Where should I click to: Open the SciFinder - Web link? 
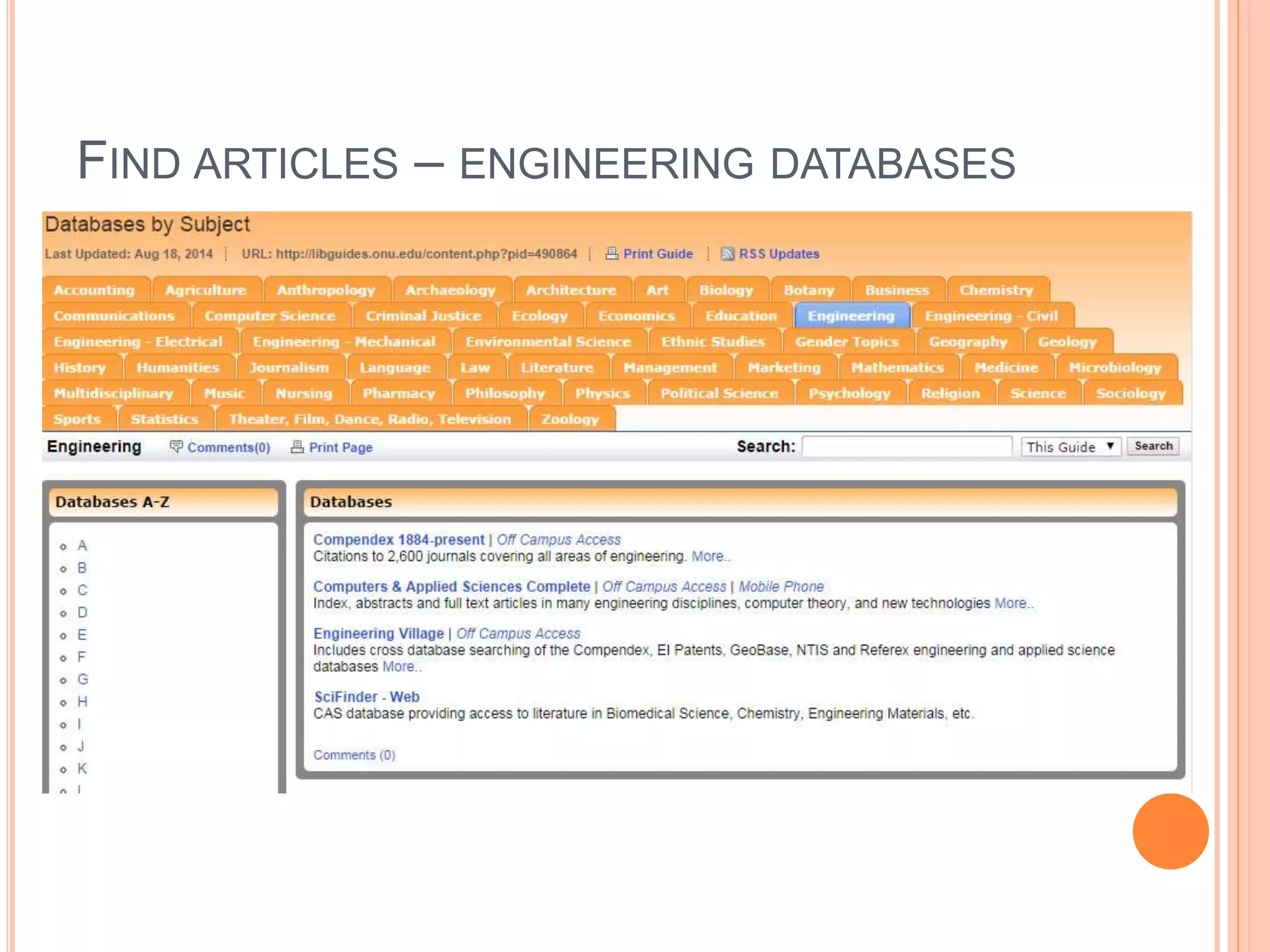click(366, 697)
